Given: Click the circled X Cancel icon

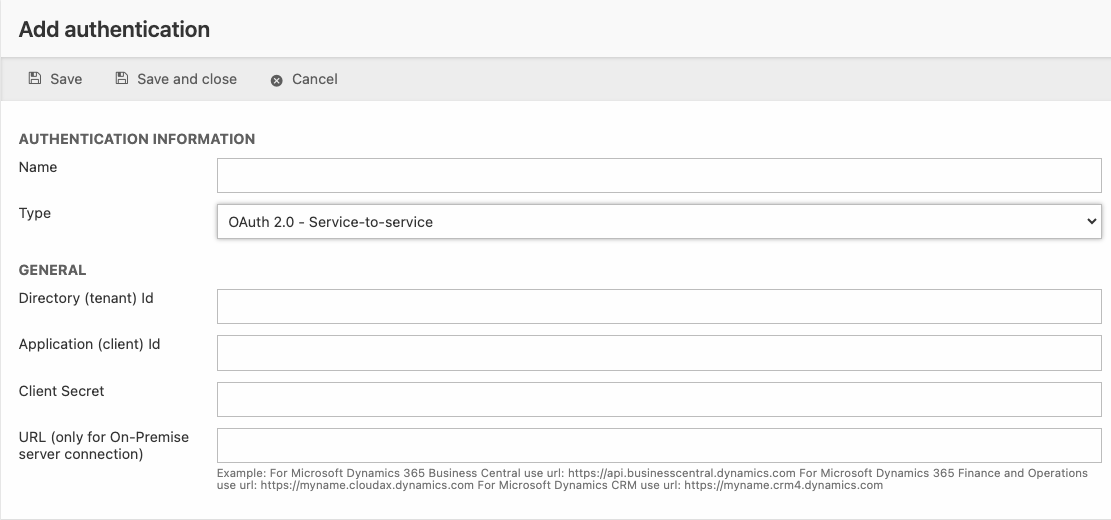Looking at the screenshot, I should click(x=277, y=80).
